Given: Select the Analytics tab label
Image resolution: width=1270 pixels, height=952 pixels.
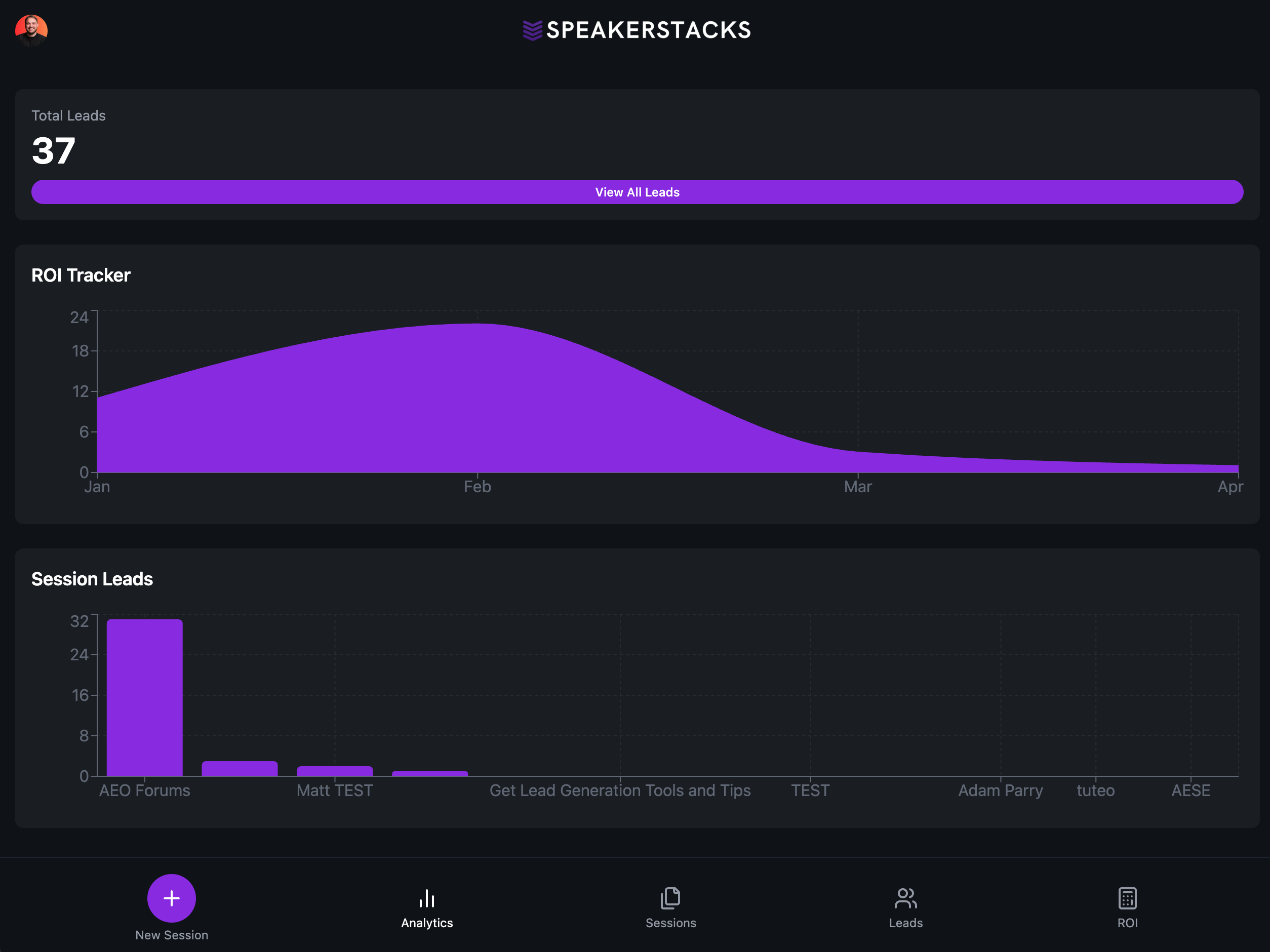Looking at the screenshot, I should pyautogui.click(x=426, y=923).
